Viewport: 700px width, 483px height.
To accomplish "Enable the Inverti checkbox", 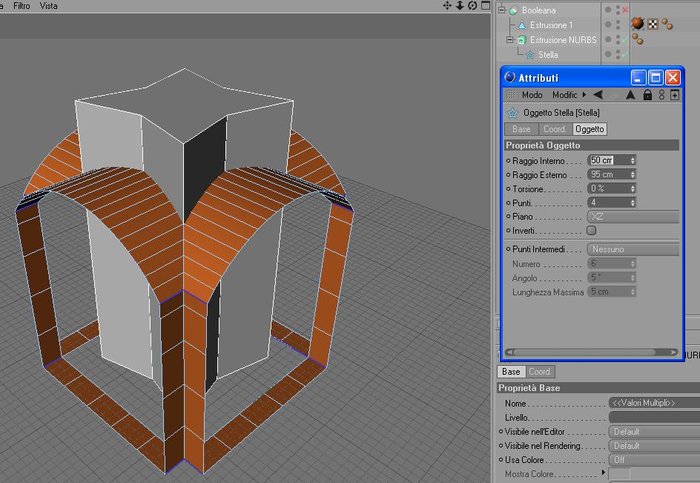I will pos(592,230).
